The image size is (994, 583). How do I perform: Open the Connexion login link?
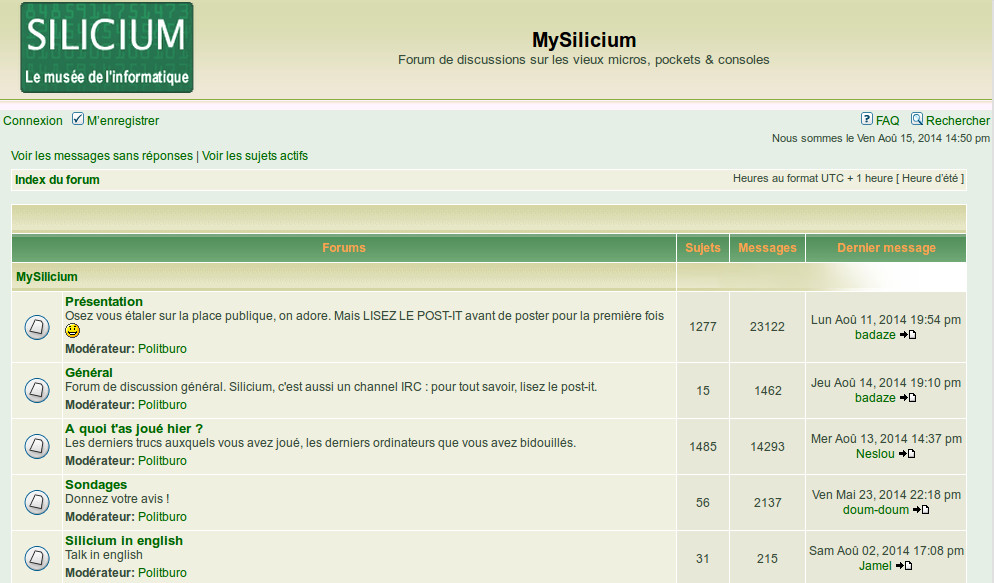coord(33,121)
